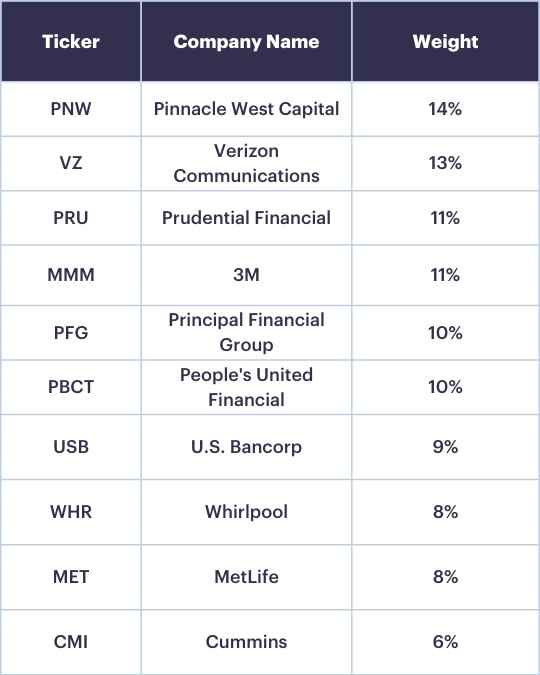Click the 14% weight value
Screen dimensions: 540x675
click(x=445, y=109)
